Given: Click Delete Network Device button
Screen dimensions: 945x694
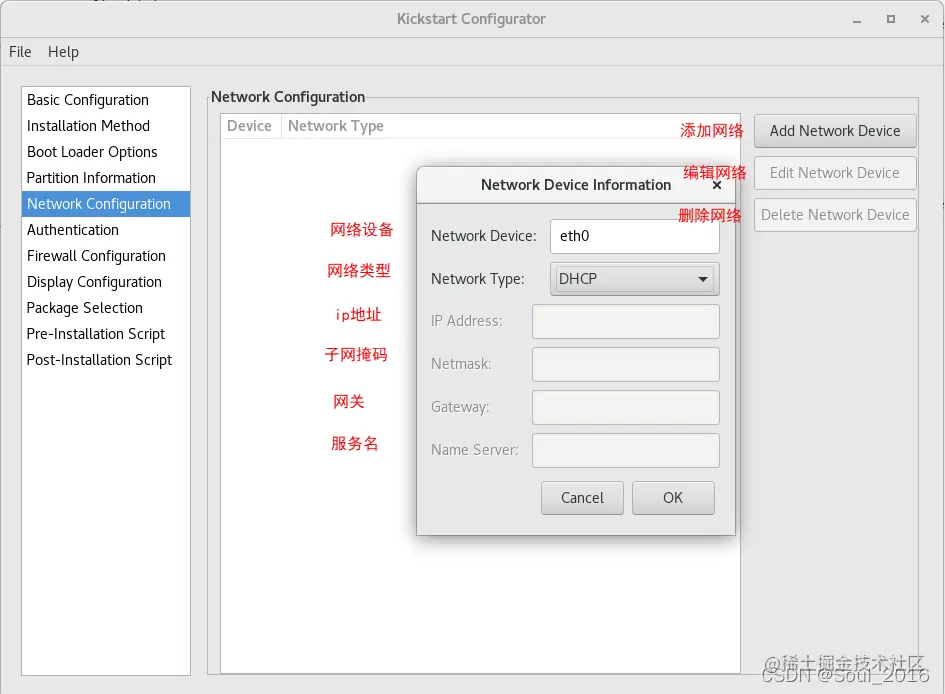Looking at the screenshot, I should click(x=835, y=215).
